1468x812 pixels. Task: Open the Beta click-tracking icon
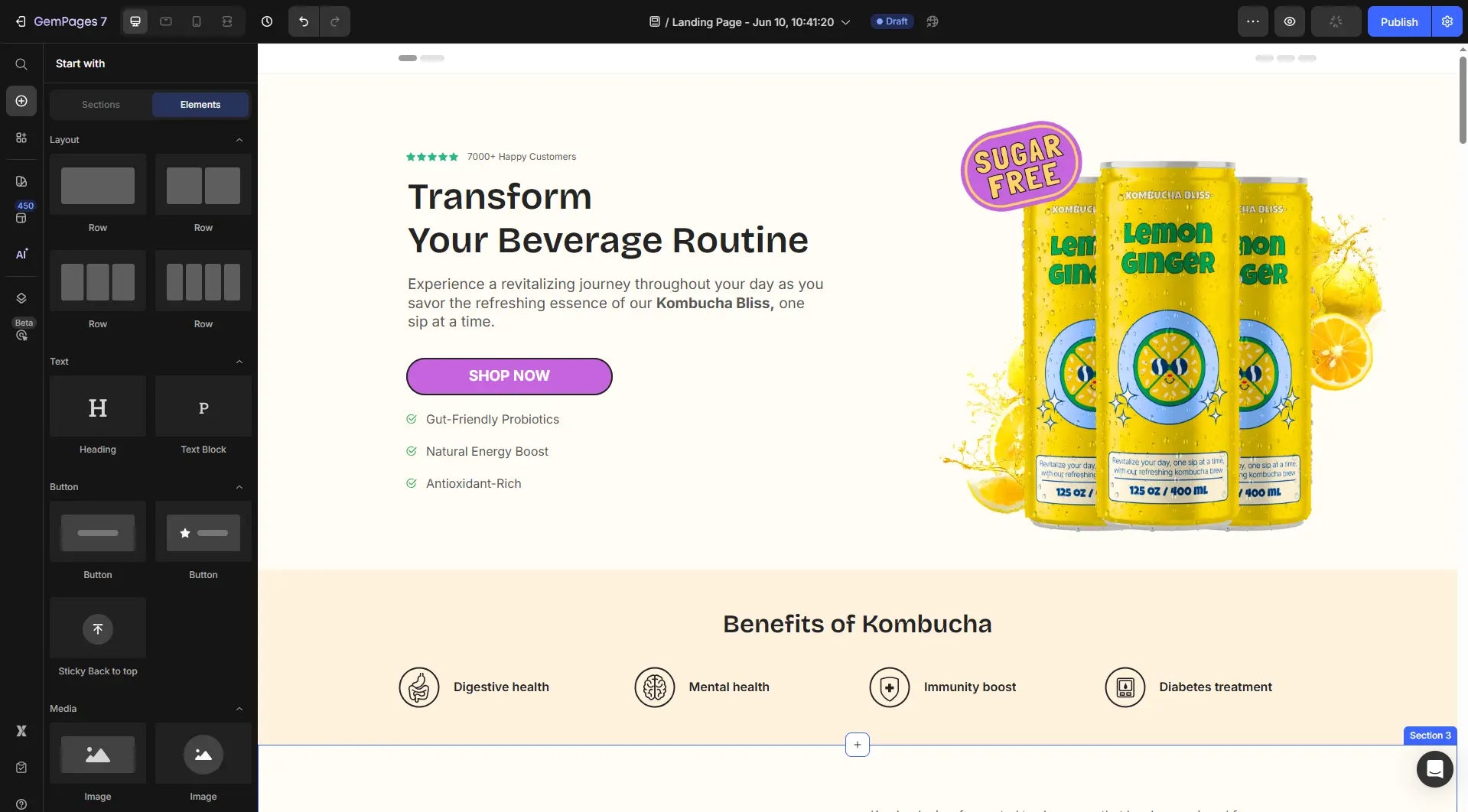pyautogui.click(x=21, y=335)
